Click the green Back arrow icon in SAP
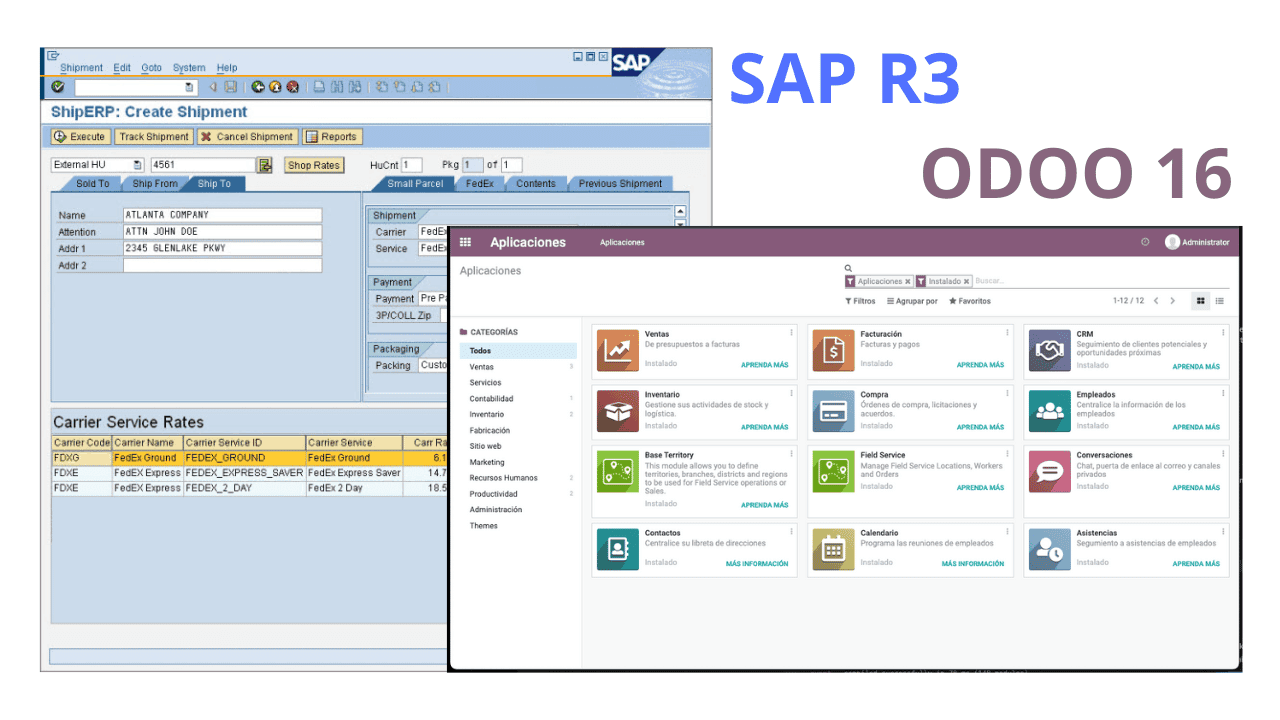Image resolution: width=1280 pixels, height=720 pixels. [x=258, y=87]
